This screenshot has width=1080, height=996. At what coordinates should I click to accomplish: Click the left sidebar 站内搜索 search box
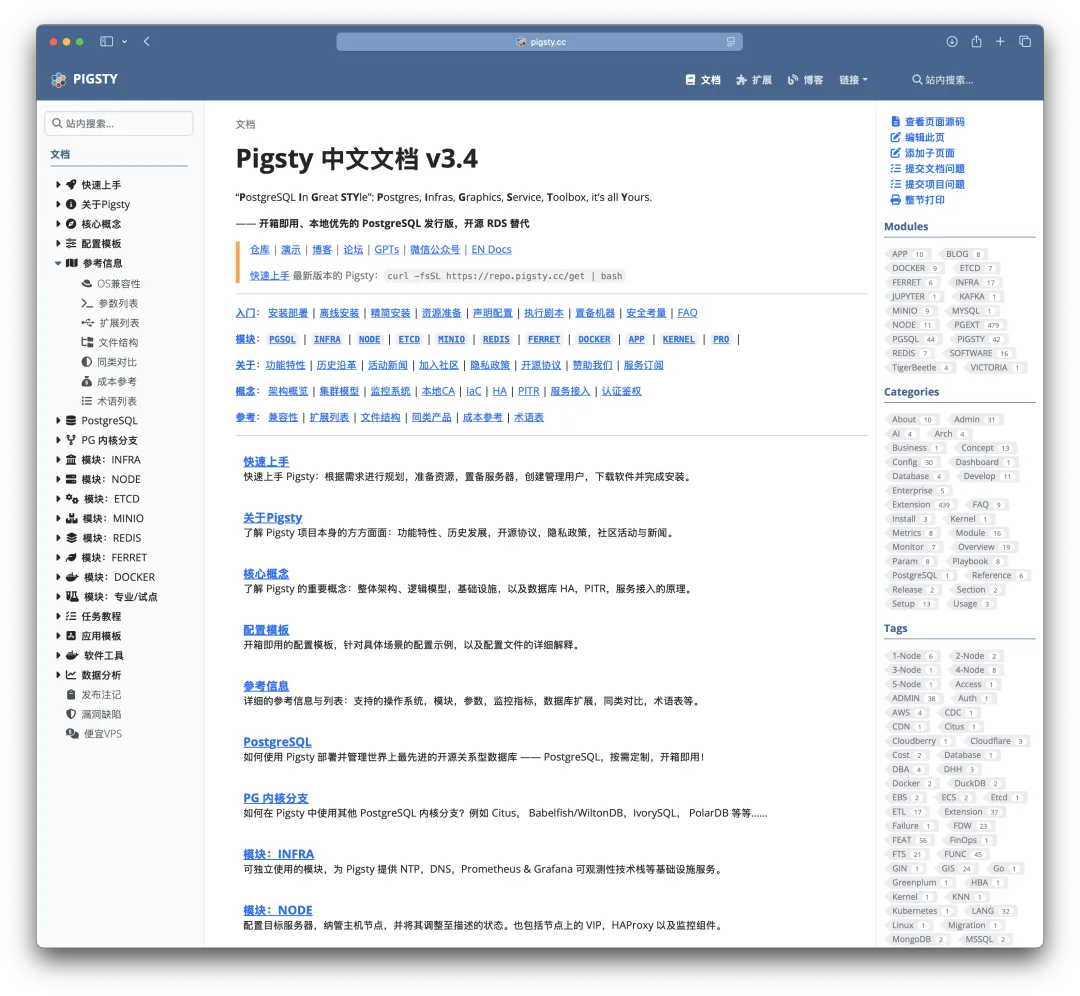[118, 123]
